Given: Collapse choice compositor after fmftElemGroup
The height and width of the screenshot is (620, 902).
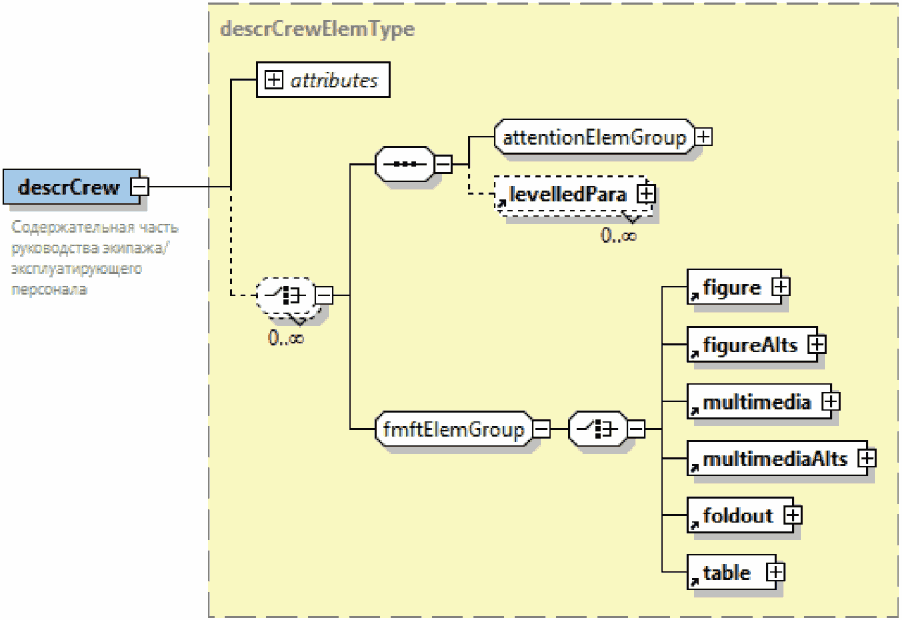Looking at the screenshot, I should pyautogui.click(x=635, y=430).
